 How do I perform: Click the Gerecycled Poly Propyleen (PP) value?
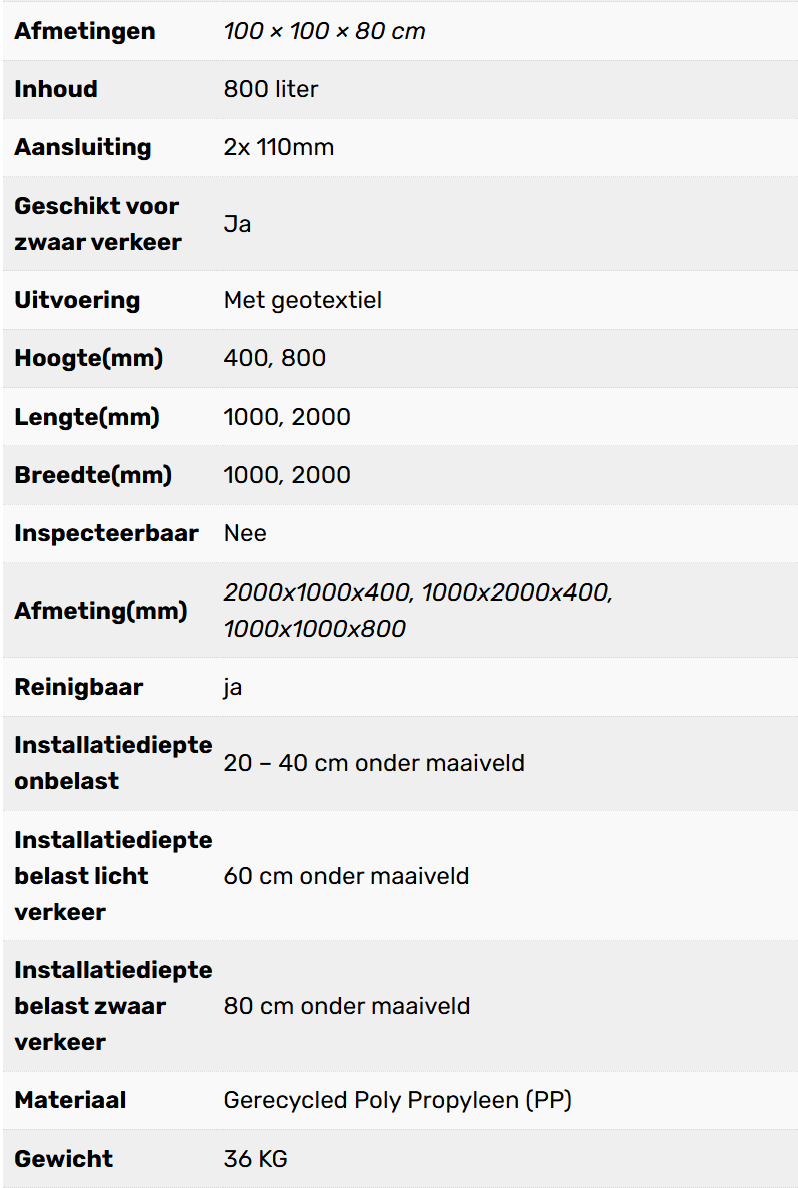tap(397, 1100)
